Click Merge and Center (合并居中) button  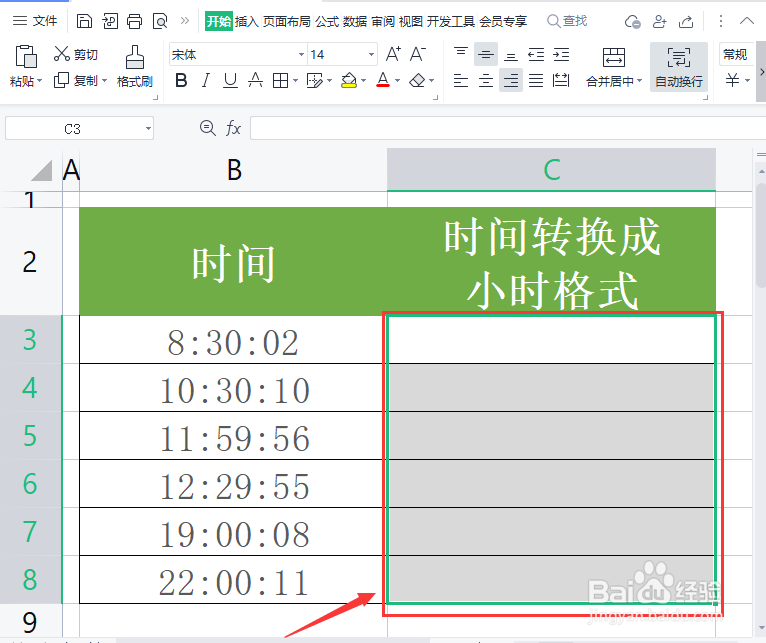pos(614,67)
